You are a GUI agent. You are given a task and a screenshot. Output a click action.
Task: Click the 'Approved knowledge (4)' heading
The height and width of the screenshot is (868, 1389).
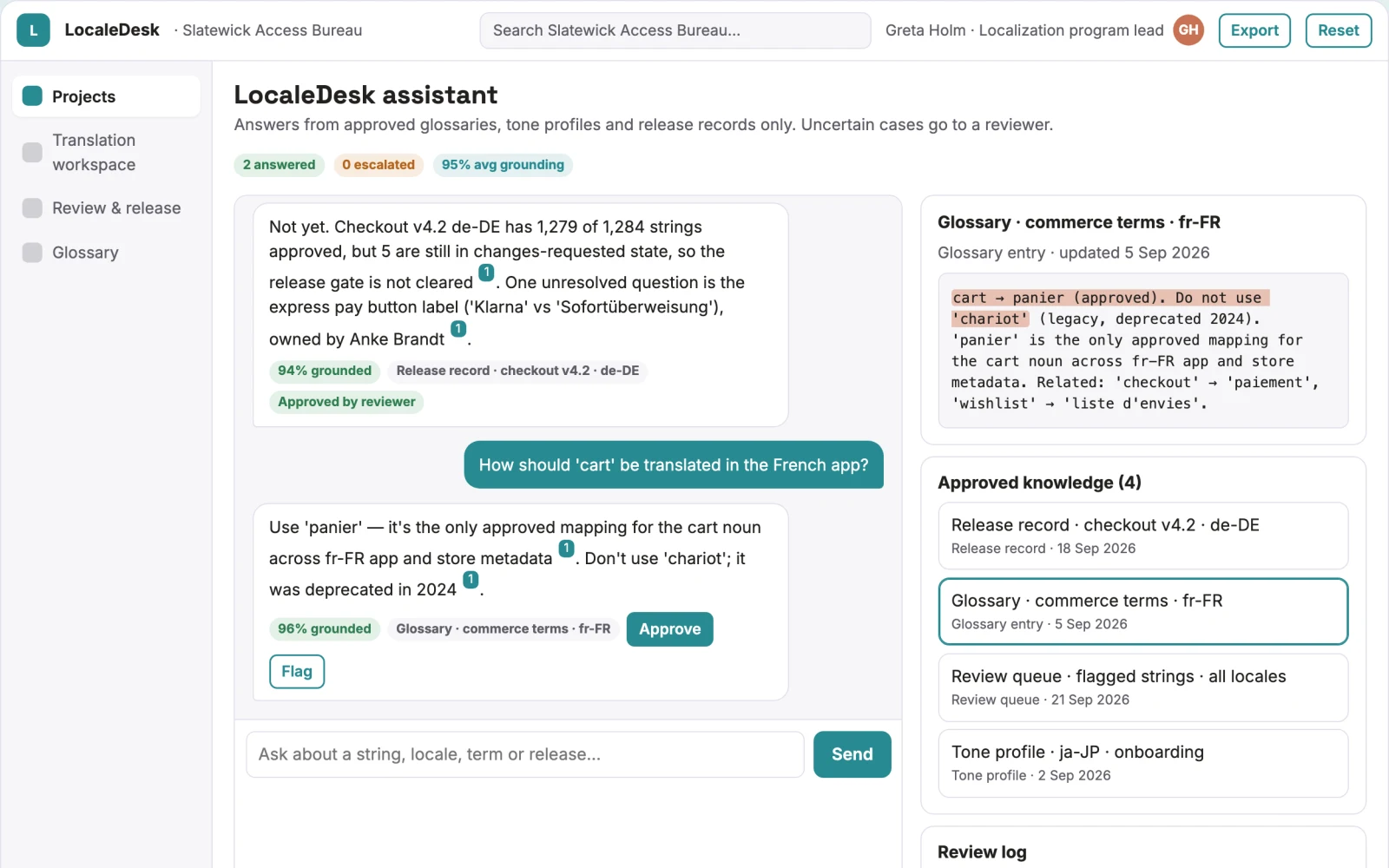pyautogui.click(x=1039, y=483)
